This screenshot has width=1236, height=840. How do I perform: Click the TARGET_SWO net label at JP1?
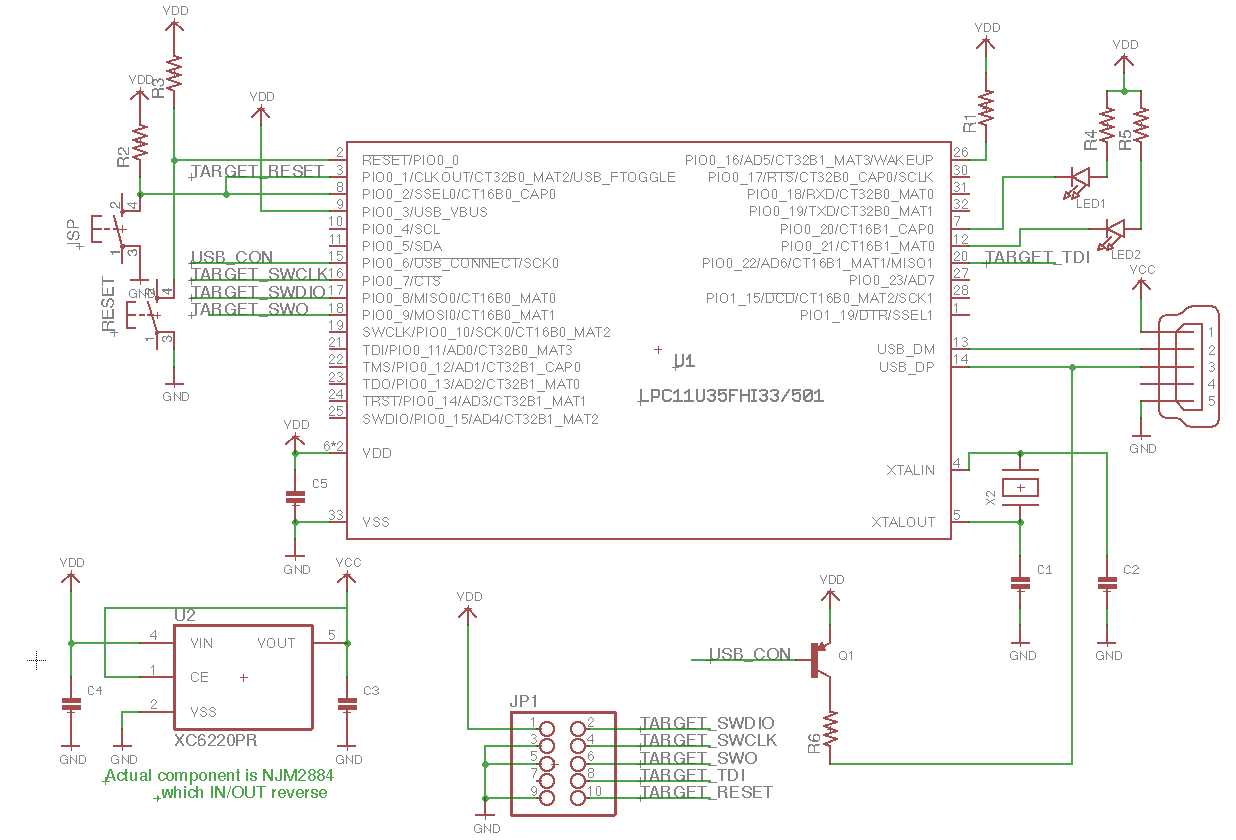tap(698, 758)
